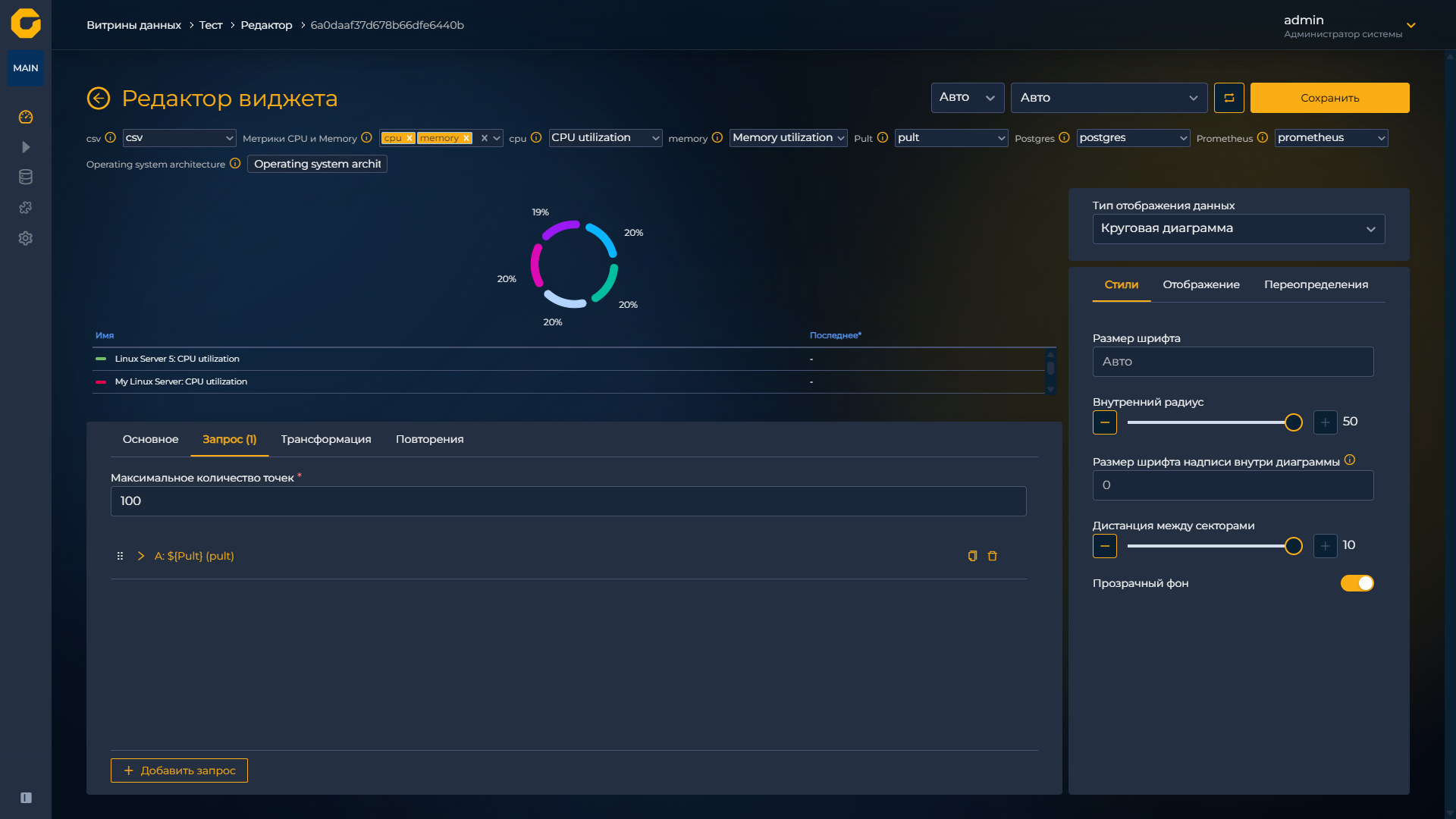The height and width of the screenshot is (819, 1456).
Task: Open the wide Авто dropdown
Action: [x=1109, y=98]
